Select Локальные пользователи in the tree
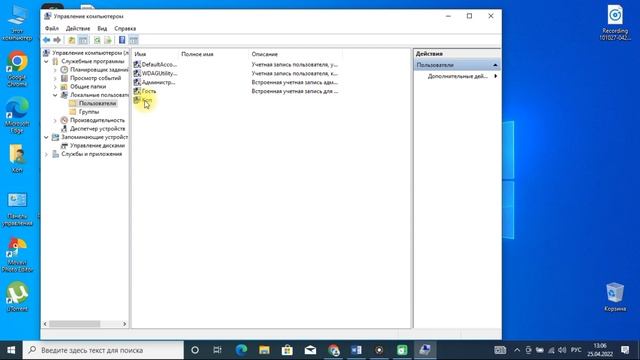640x360 pixels. [99, 95]
